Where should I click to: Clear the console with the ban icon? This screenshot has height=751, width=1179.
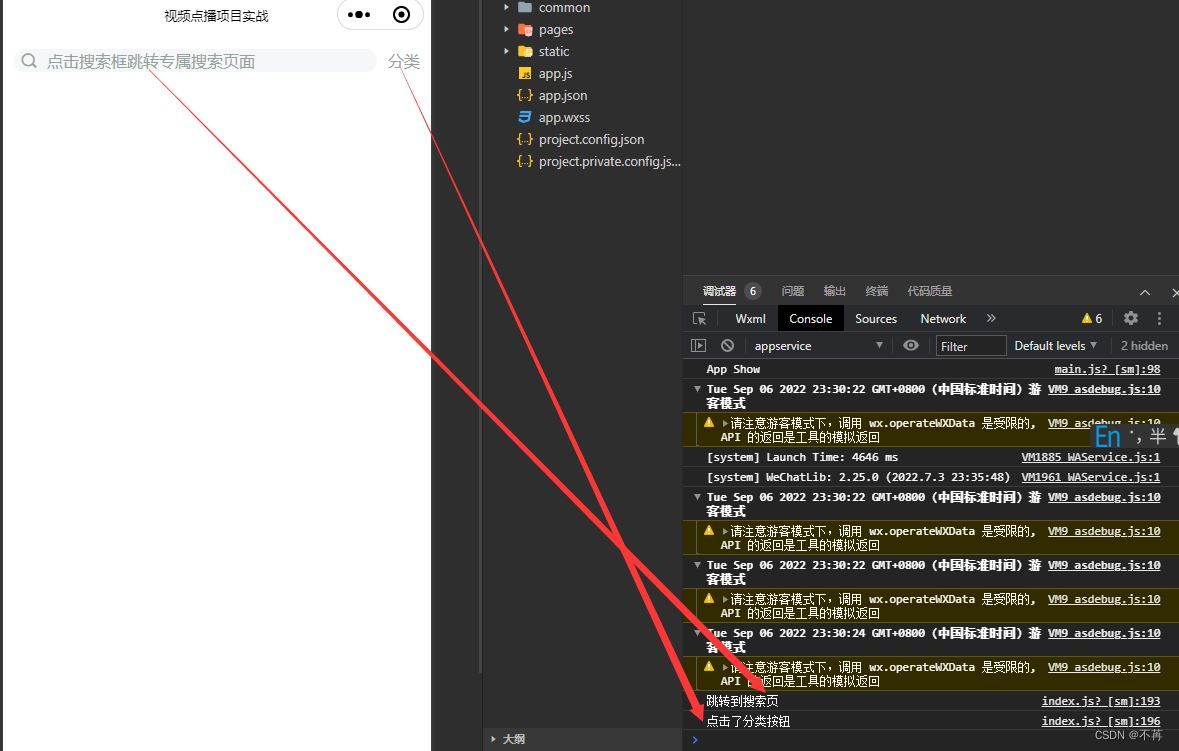727,346
